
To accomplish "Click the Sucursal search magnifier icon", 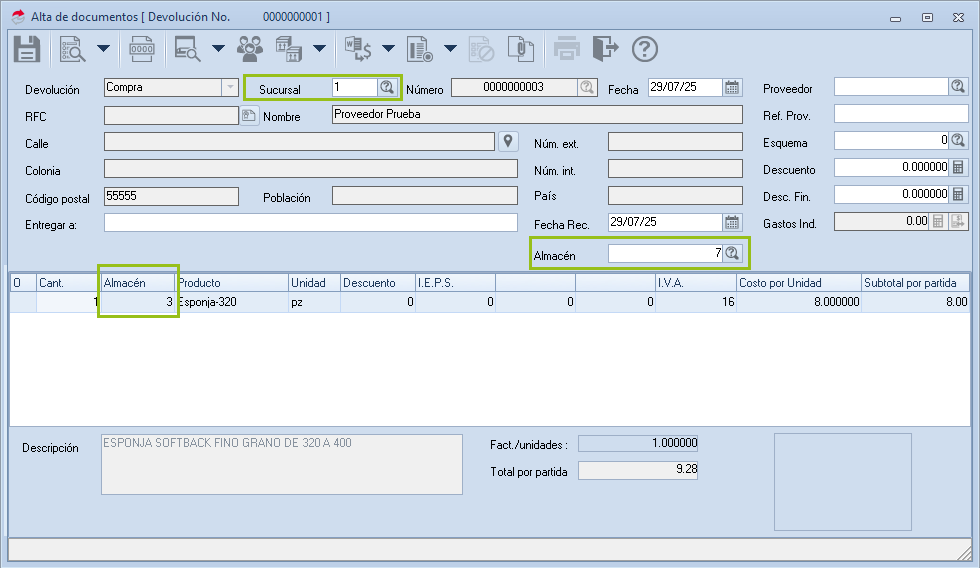I will (x=387, y=88).
